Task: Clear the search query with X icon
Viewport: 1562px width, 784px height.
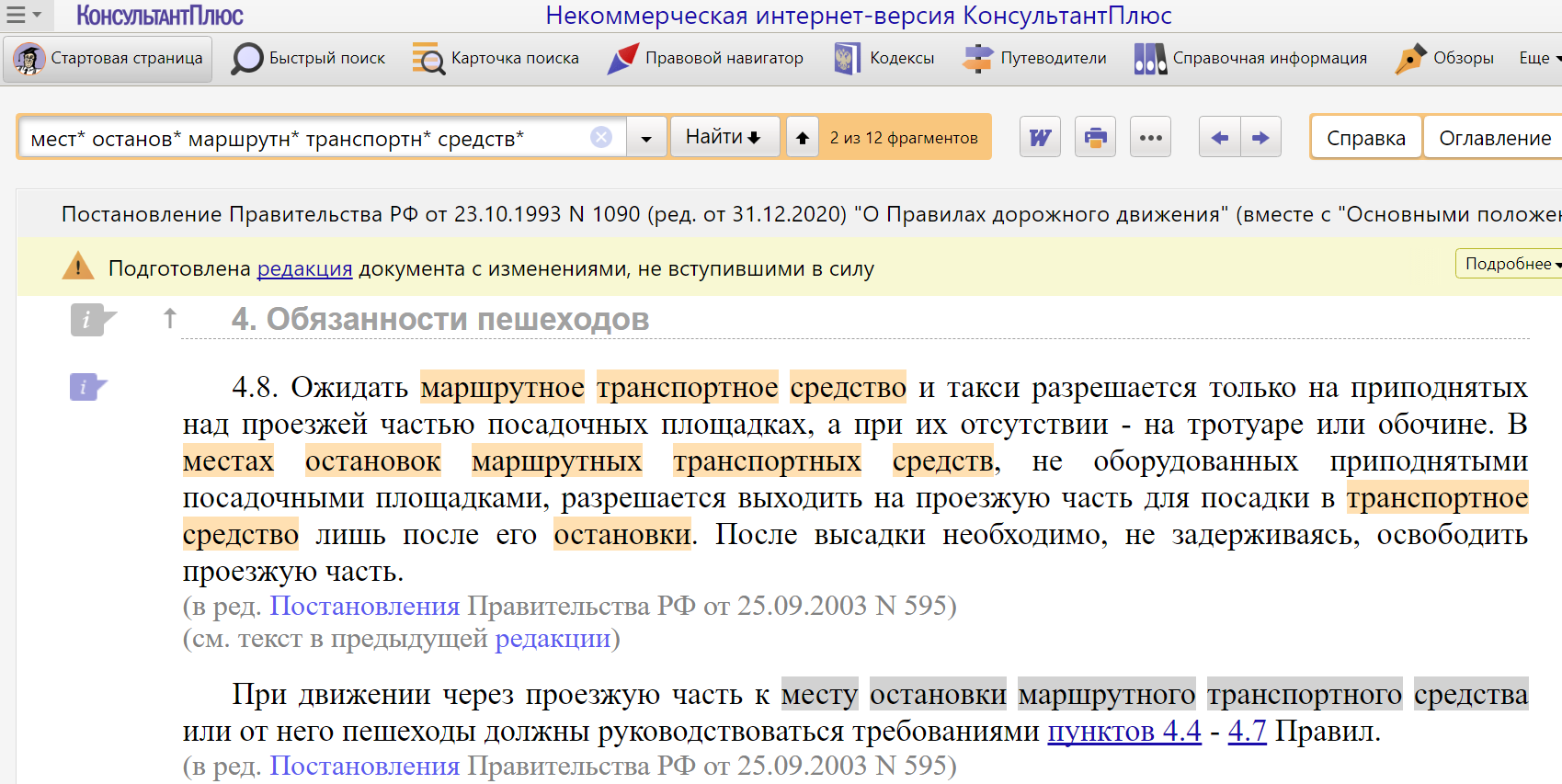Action: [x=601, y=137]
